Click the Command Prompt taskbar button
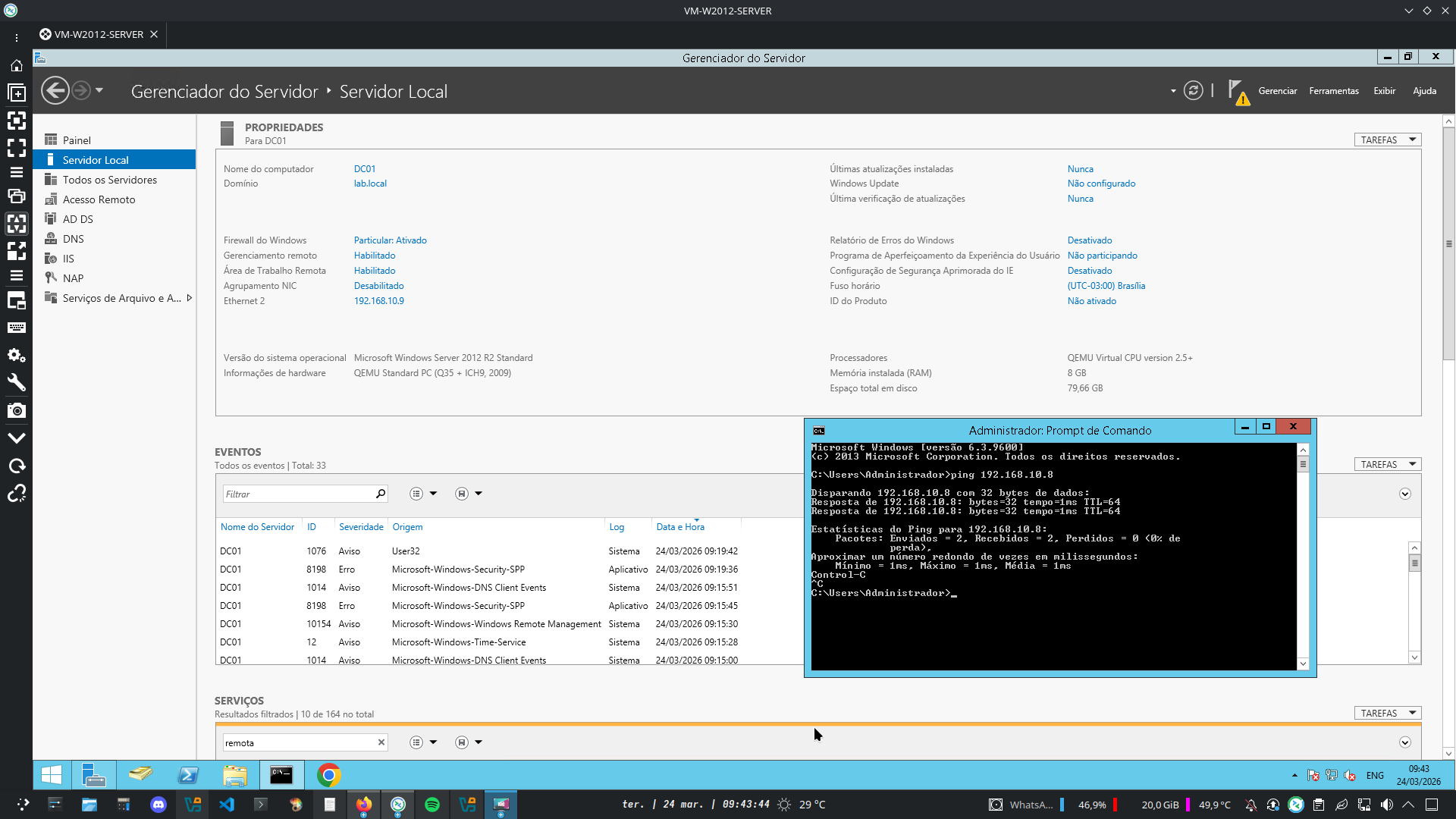Viewport: 1456px width, 819px height. [x=281, y=775]
